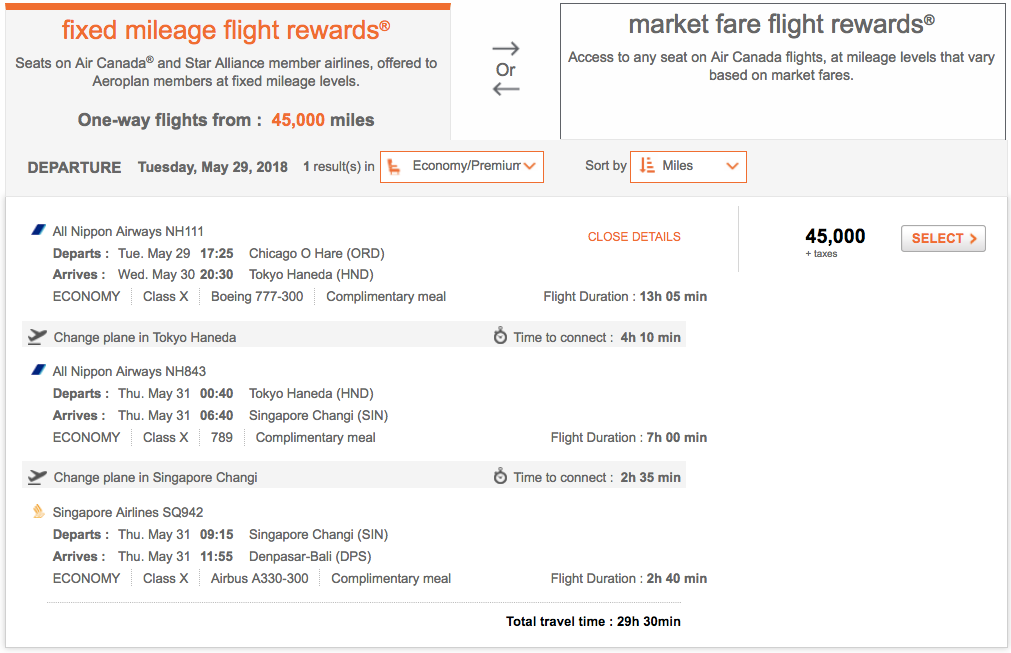
Task: Click the Singapore Airlines SQ942 flight title
Action: tap(128, 513)
